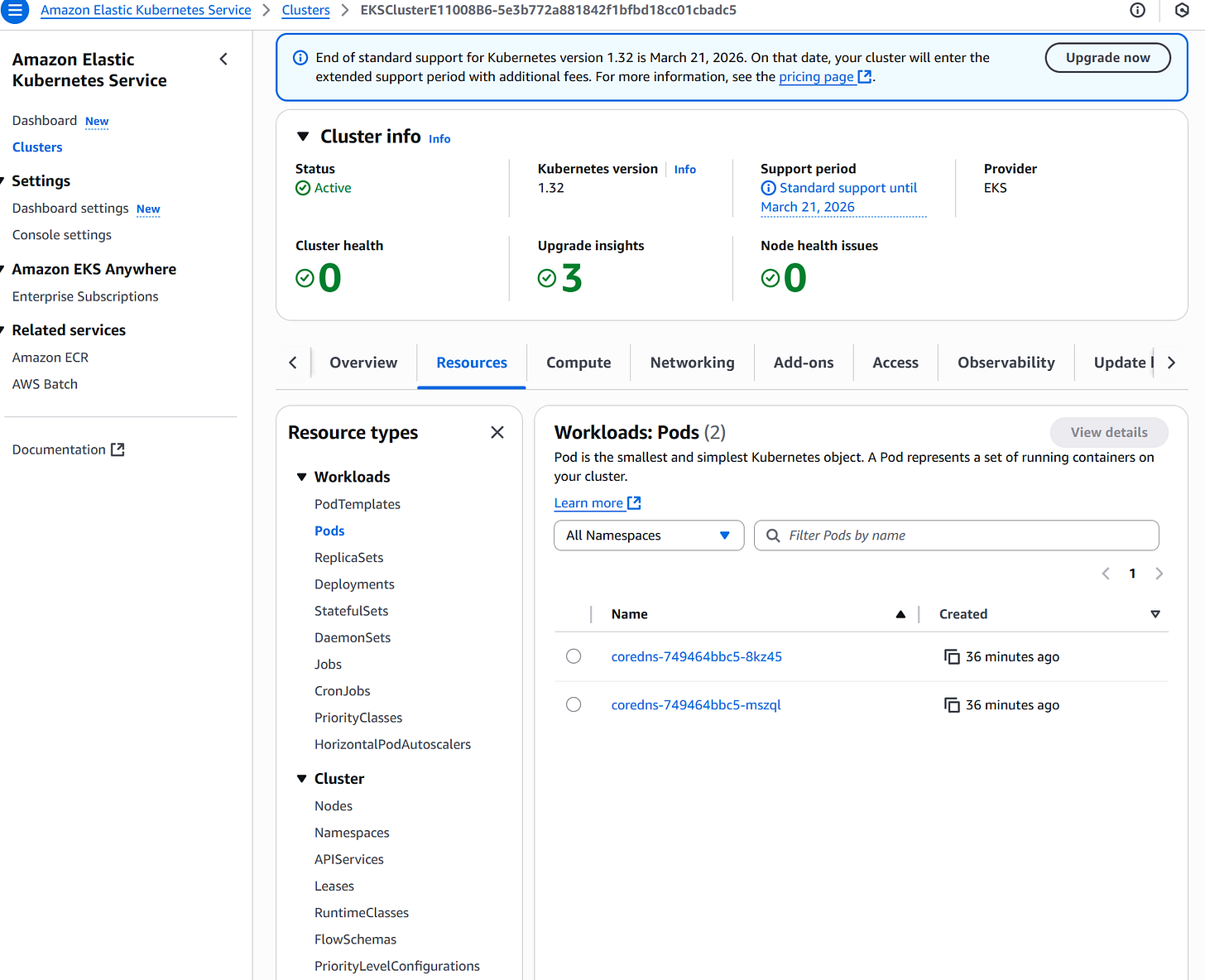The width and height of the screenshot is (1205, 980).
Task: Collapse the EKS side navigation panel
Action: [223, 59]
